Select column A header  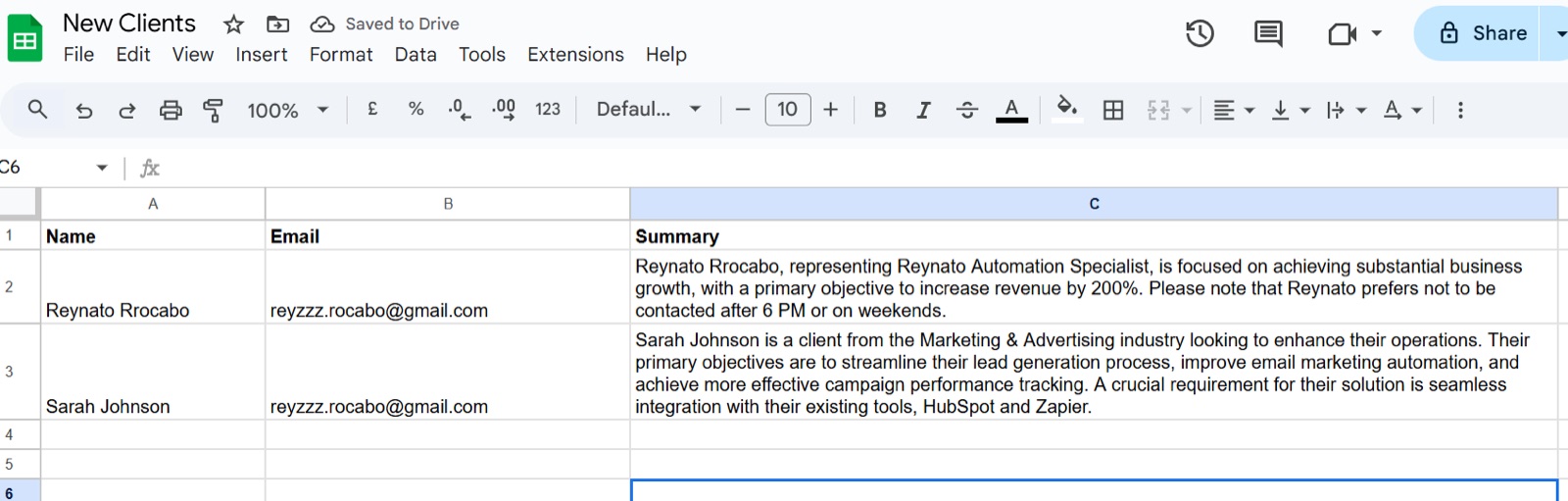pyautogui.click(x=153, y=204)
